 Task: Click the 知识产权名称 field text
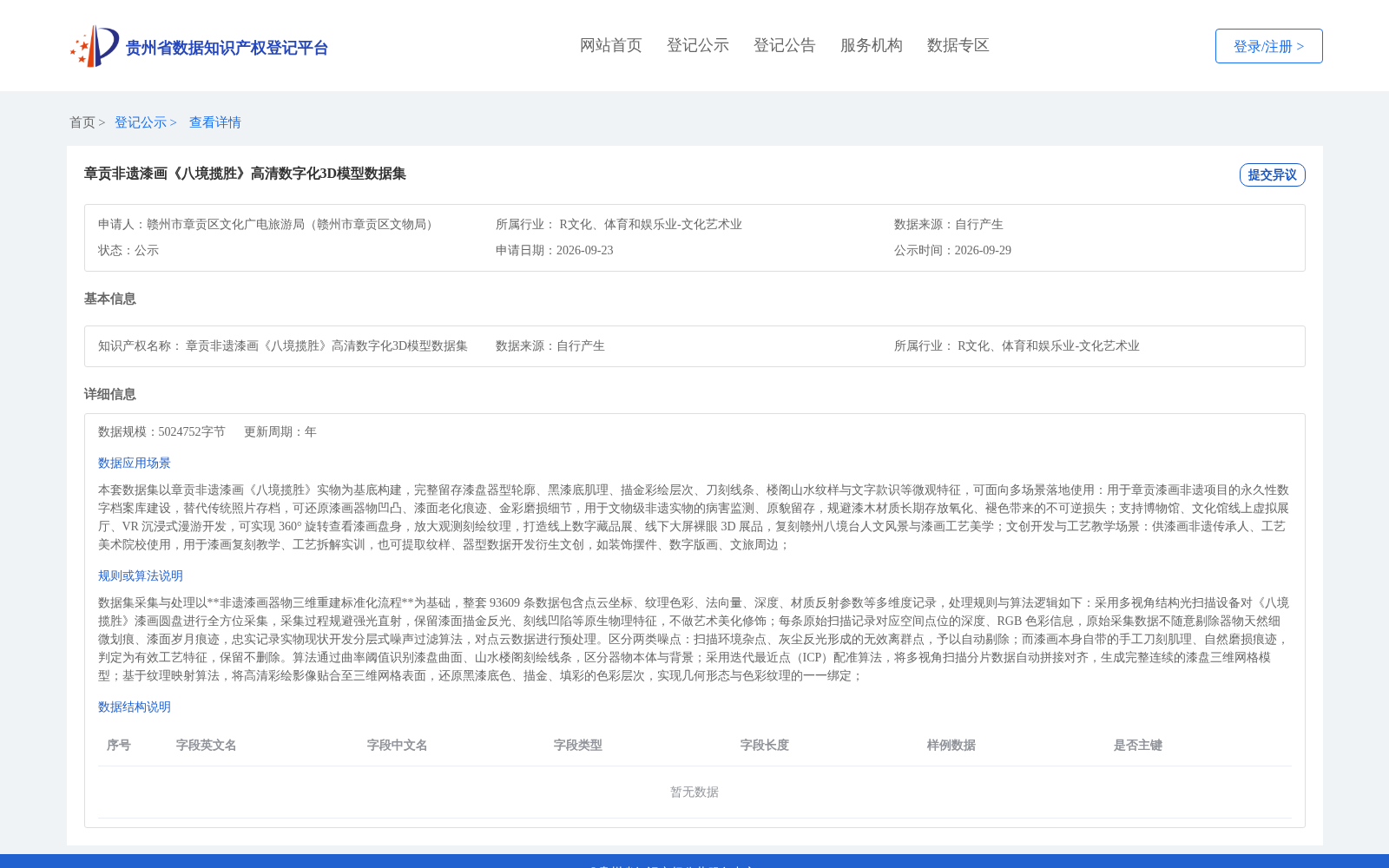283,346
